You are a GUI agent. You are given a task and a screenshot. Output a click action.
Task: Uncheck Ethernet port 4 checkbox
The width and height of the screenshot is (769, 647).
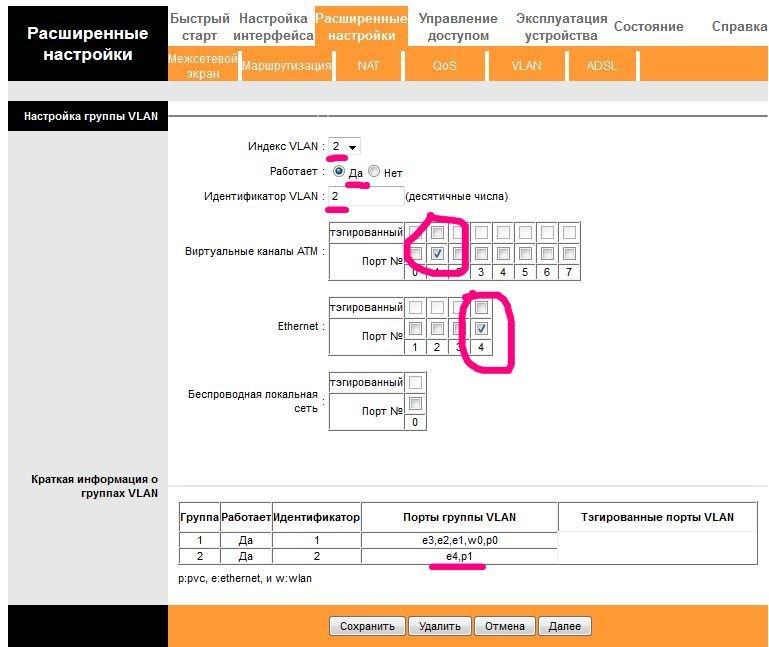click(x=481, y=328)
